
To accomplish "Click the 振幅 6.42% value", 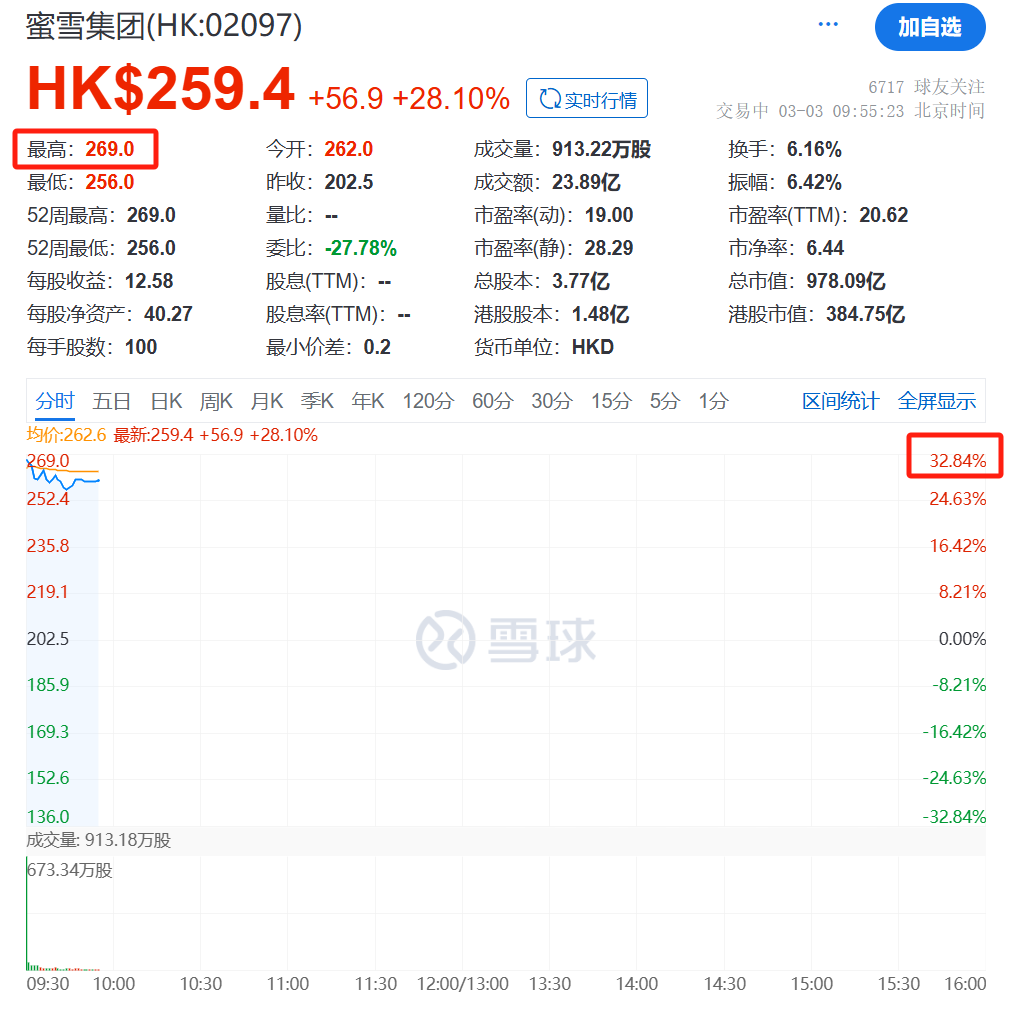I will tap(814, 182).
